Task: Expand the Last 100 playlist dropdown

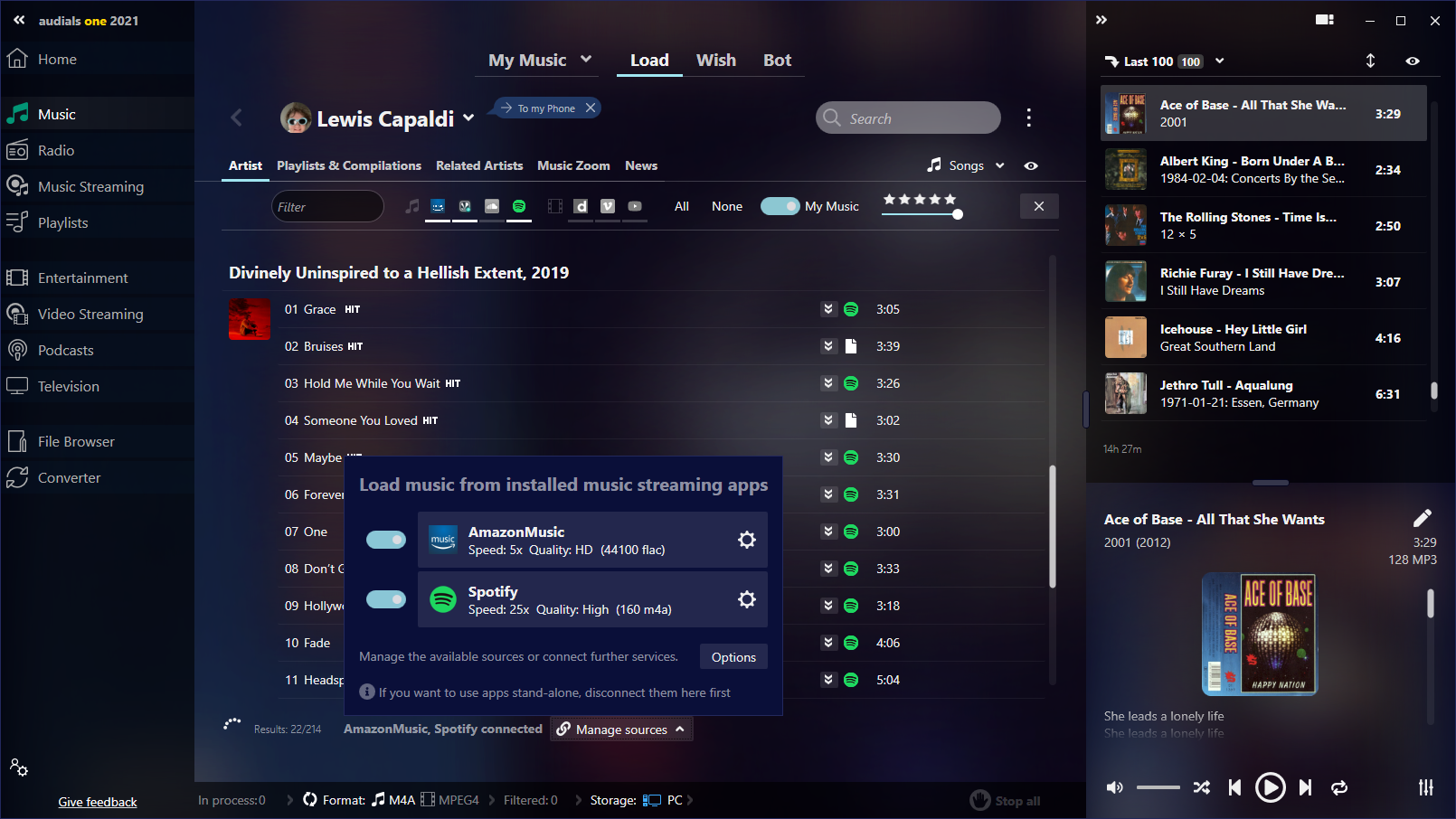Action: point(1219,61)
